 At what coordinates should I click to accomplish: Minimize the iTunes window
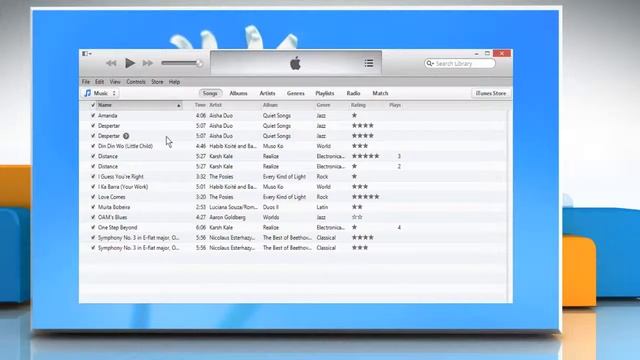(x=476, y=53)
